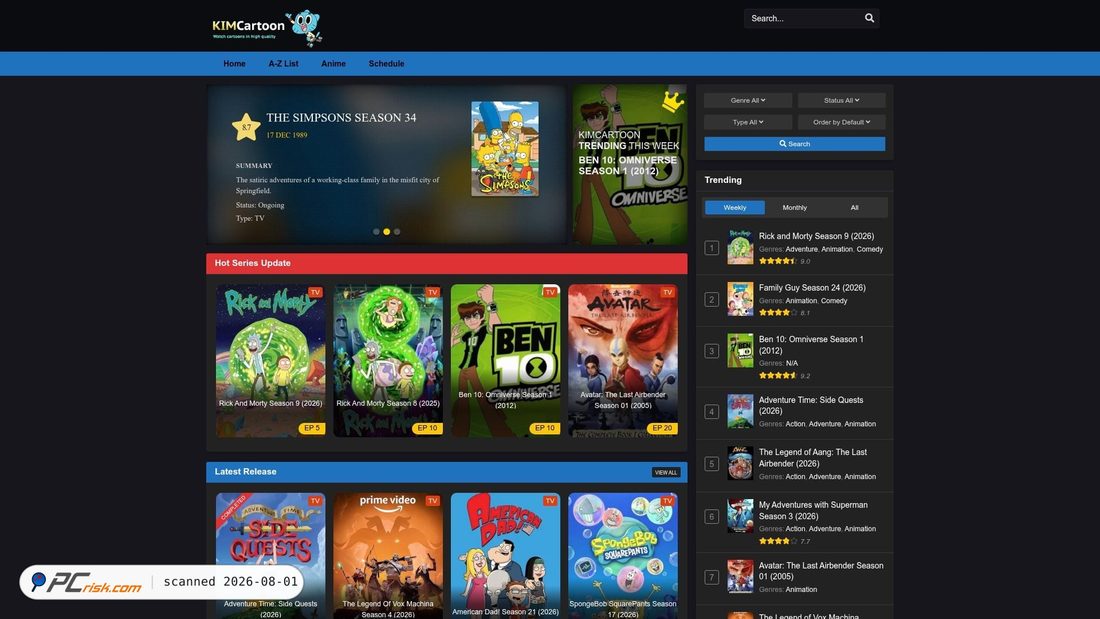Click The Simpsons poster thumbnail in slider
Image resolution: width=1100 pixels, height=619 pixels.
point(505,149)
